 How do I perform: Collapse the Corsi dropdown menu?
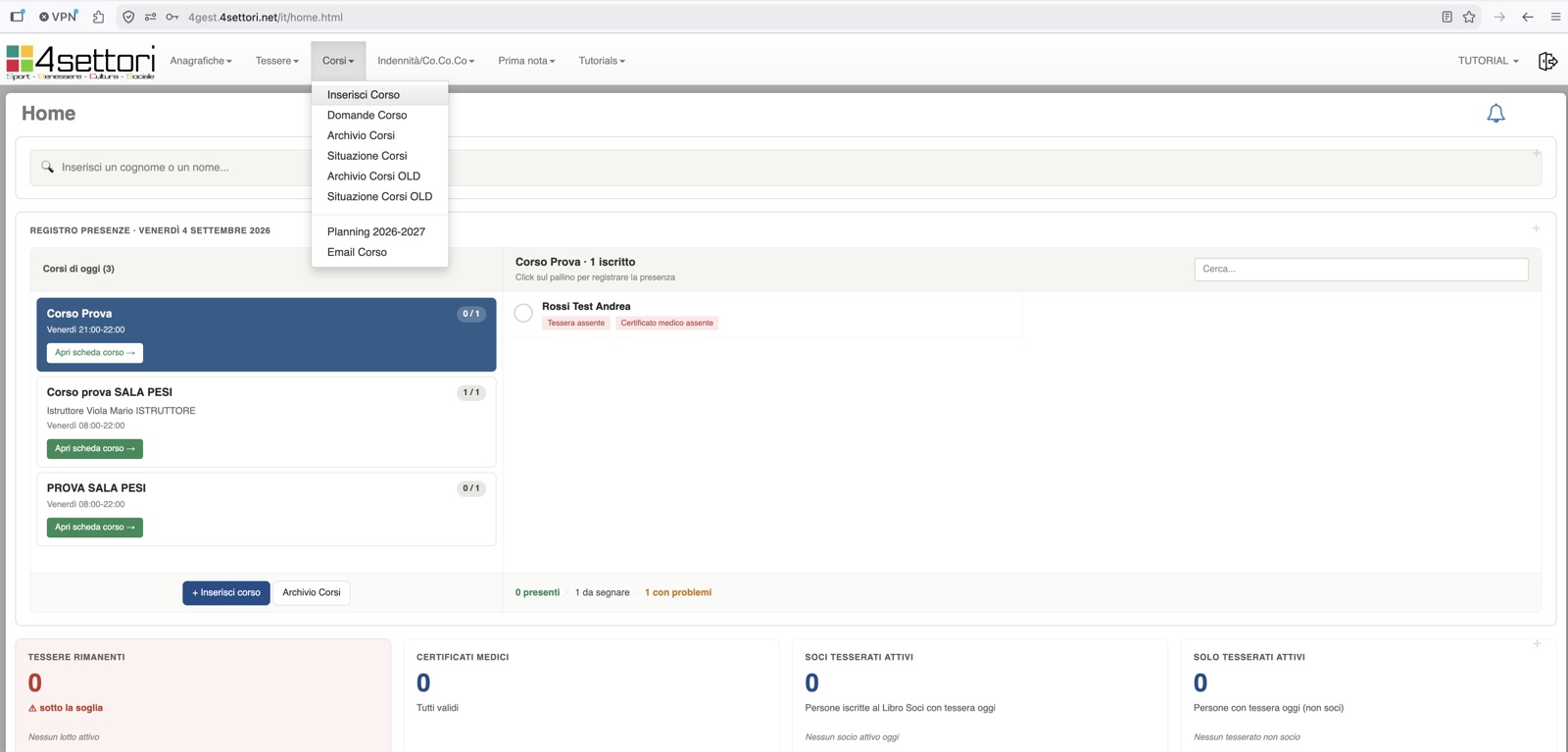point(338,61)
